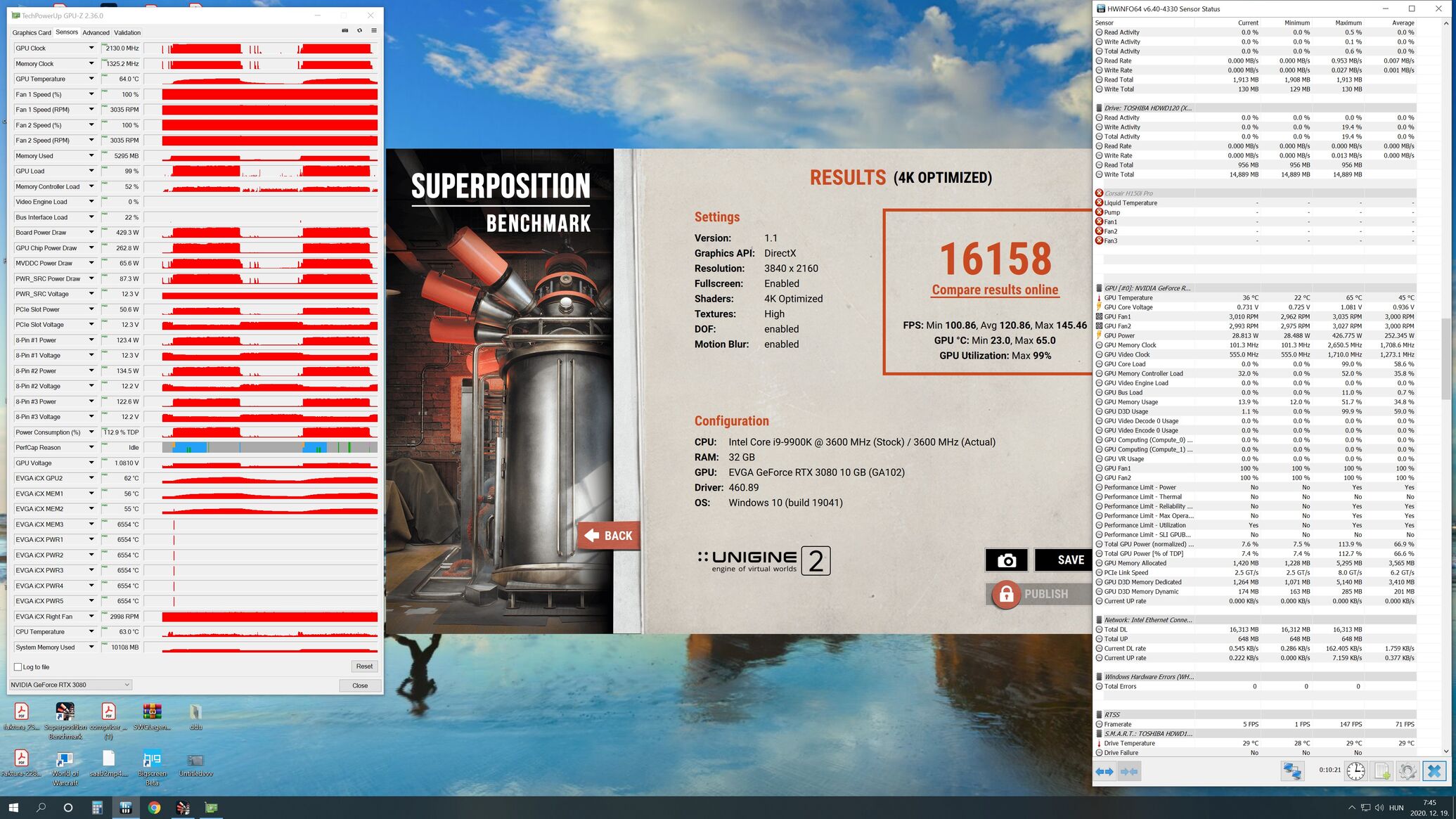Image resolution: width=1456 pixels, height=819 pixels.
Task: Switch to the Validation tab
Action: (127, 32)
